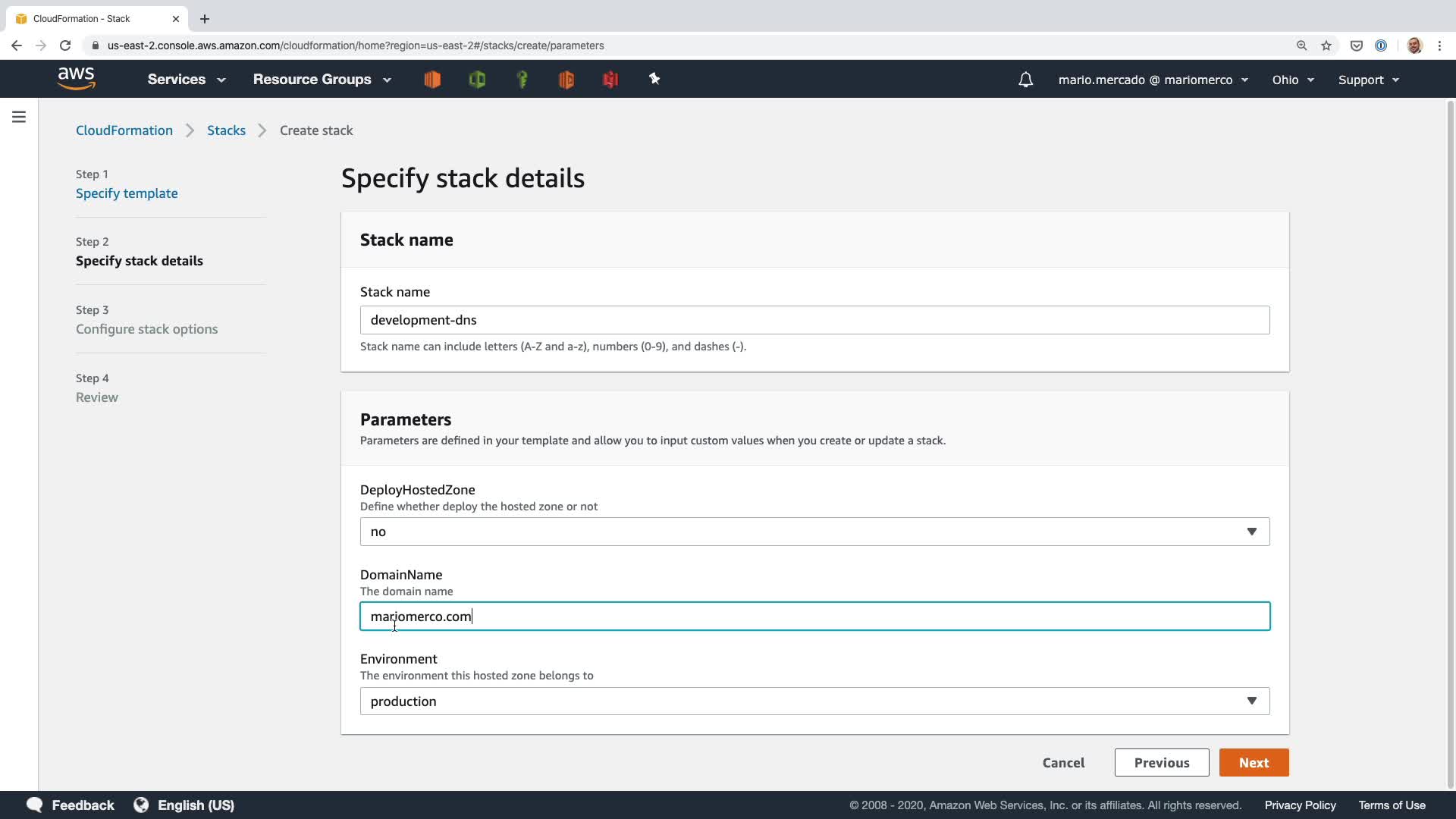Open the green CloudFormation shortcut icon
The width and height of the screenshot is (1456, 819).
(x=477, y=80)
